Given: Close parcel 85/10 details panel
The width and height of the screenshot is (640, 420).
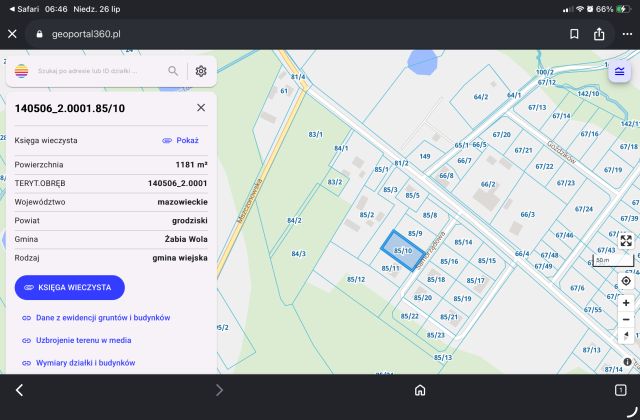Looking at the screenshot, I should pyautogui.click(x=201, y=108).
